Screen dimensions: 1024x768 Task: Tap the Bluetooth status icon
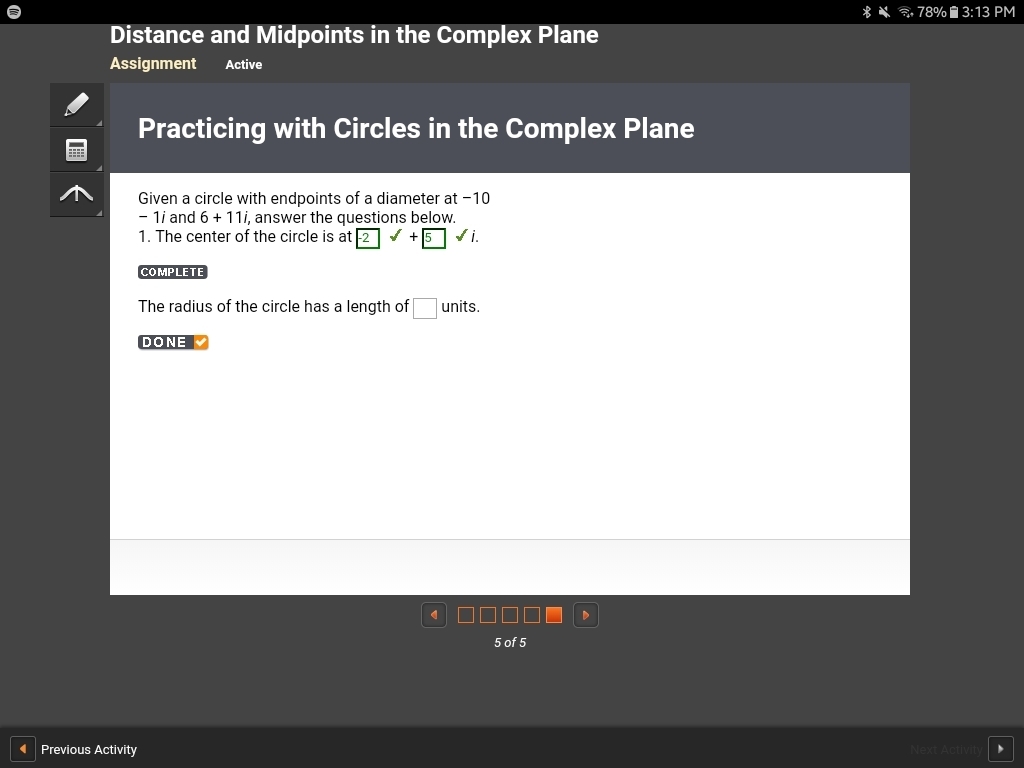(x=867, y=12)
